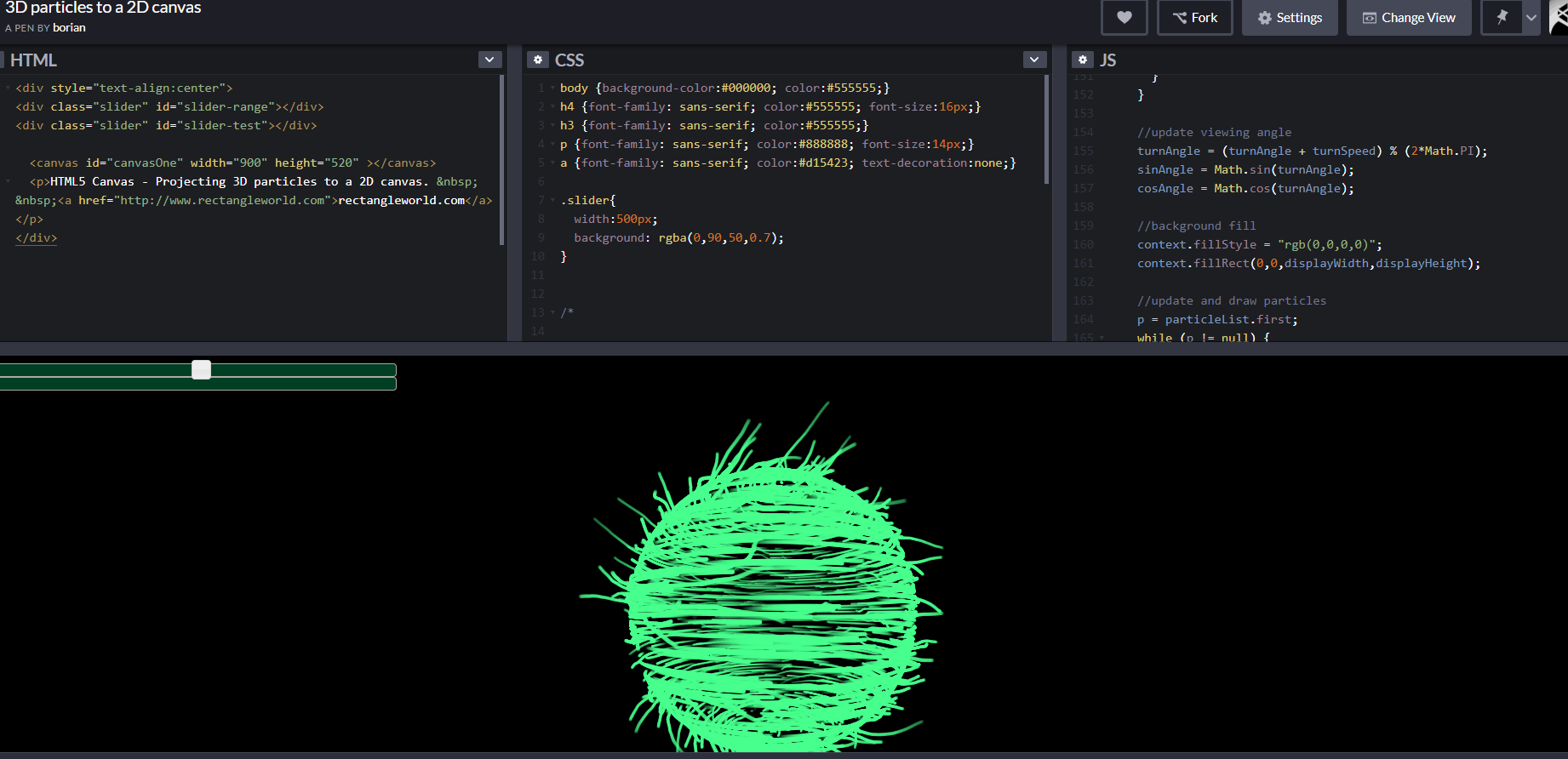
Task: Click Change View button
Action: click(x=1409, y=17)
